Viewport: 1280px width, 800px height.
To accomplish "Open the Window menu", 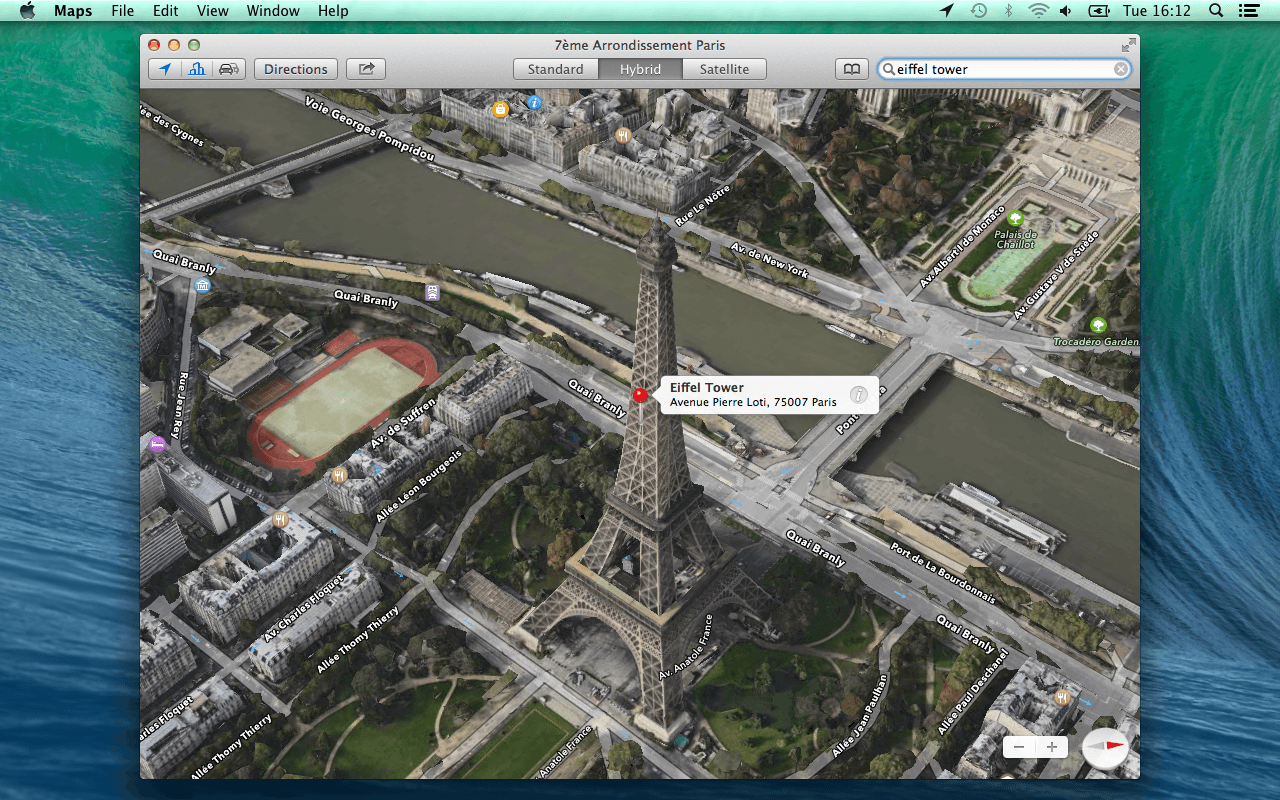I will [273, 11].
